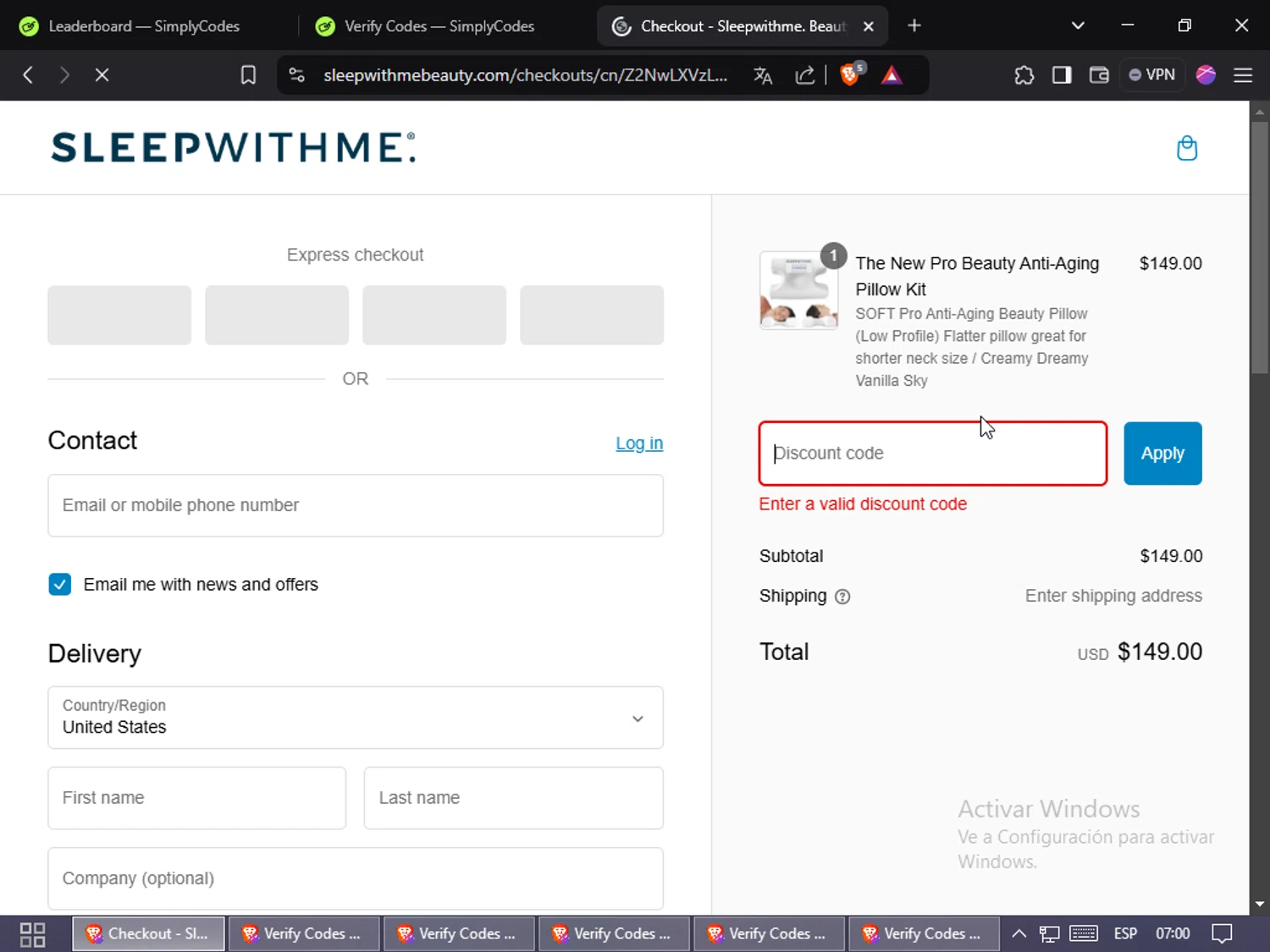
Task: Click the Email or mobile phone field
Action: pyautogui.click(x=356, y=505)
